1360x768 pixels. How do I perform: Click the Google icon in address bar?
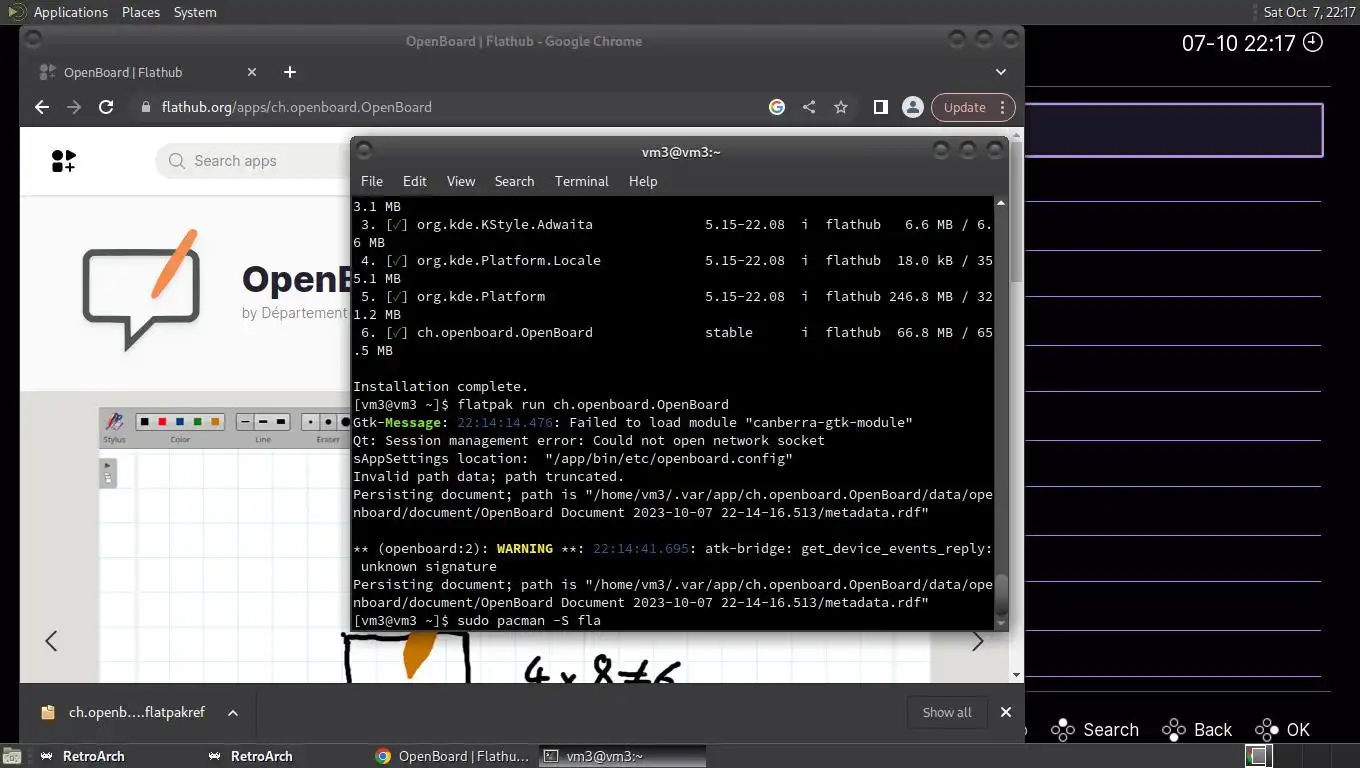[777, 107]
